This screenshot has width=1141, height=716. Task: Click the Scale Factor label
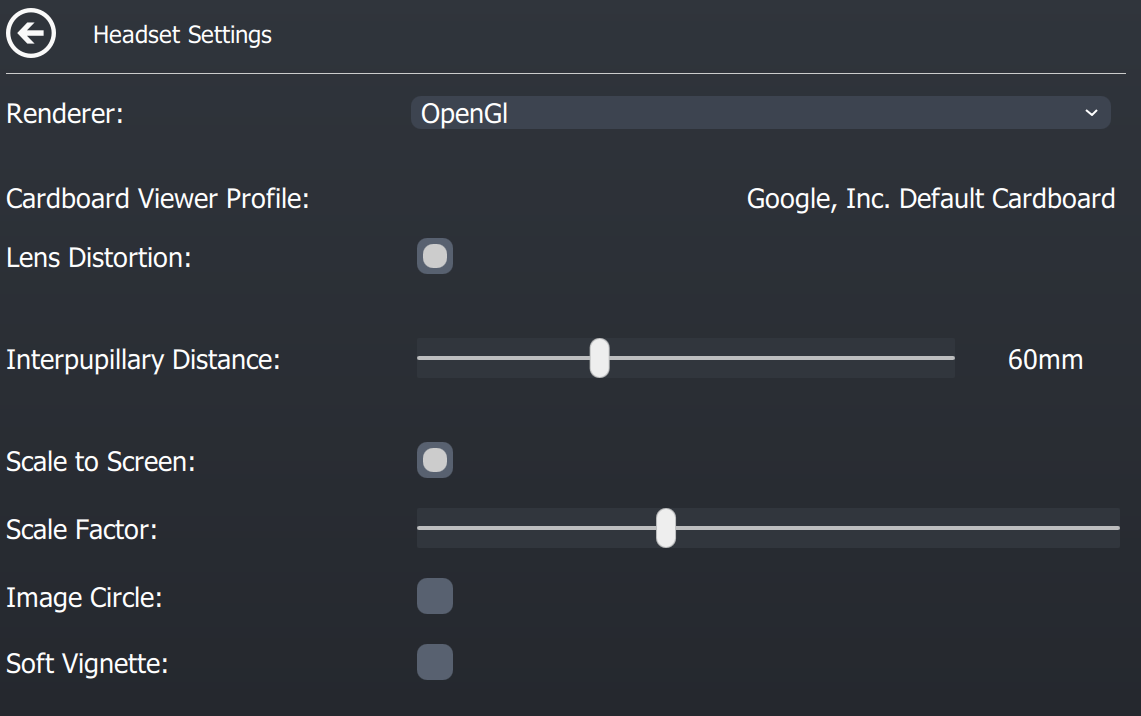click(82, 529)
